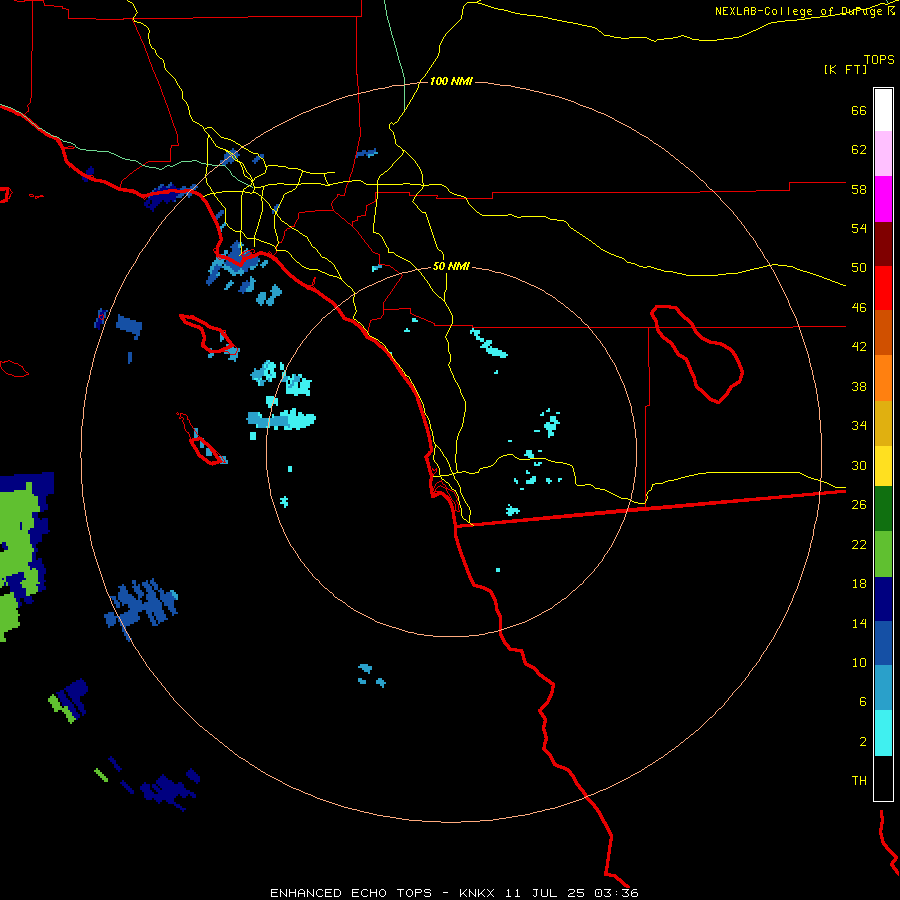Viewport: 900px width, 900px height.
Task: Click the ENHANCED ECHO TOPS title text
Action: [351, 893]
